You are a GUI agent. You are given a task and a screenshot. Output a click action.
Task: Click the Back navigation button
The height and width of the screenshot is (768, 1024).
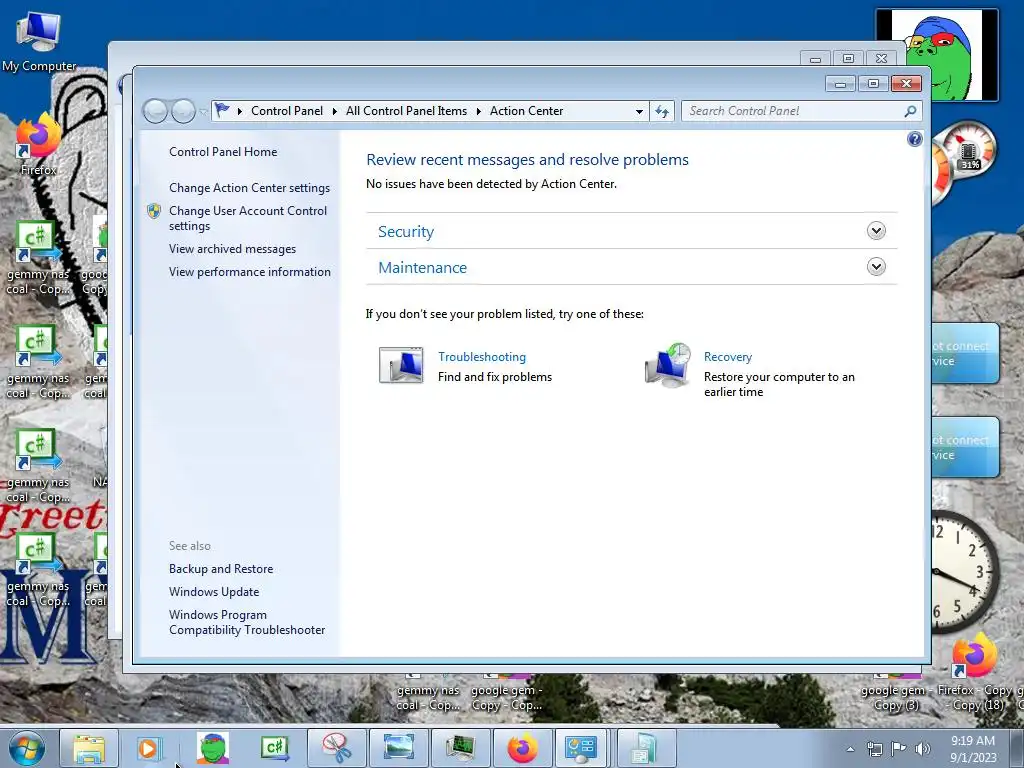point(155,111)
